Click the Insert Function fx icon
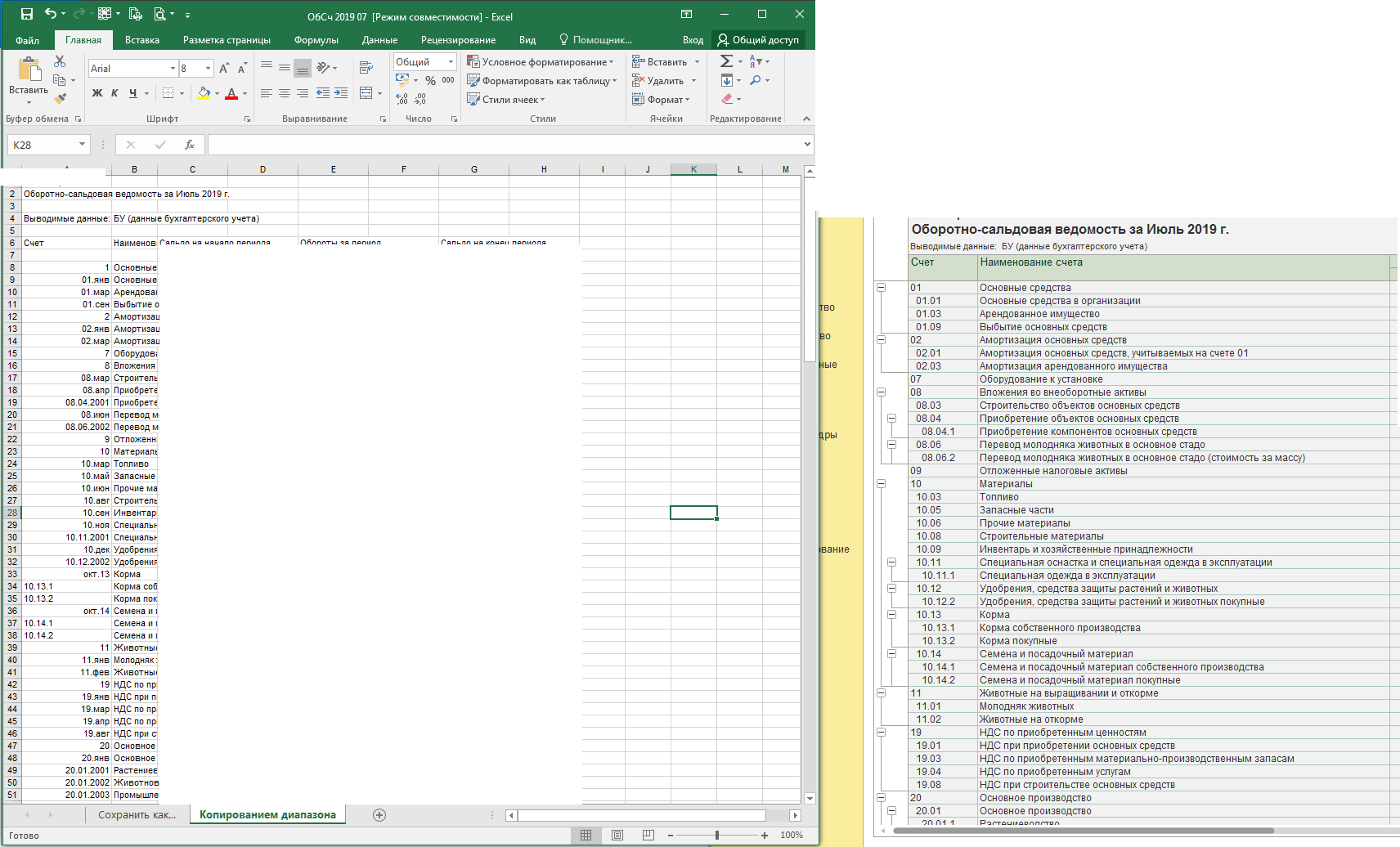 coord(190,145)
